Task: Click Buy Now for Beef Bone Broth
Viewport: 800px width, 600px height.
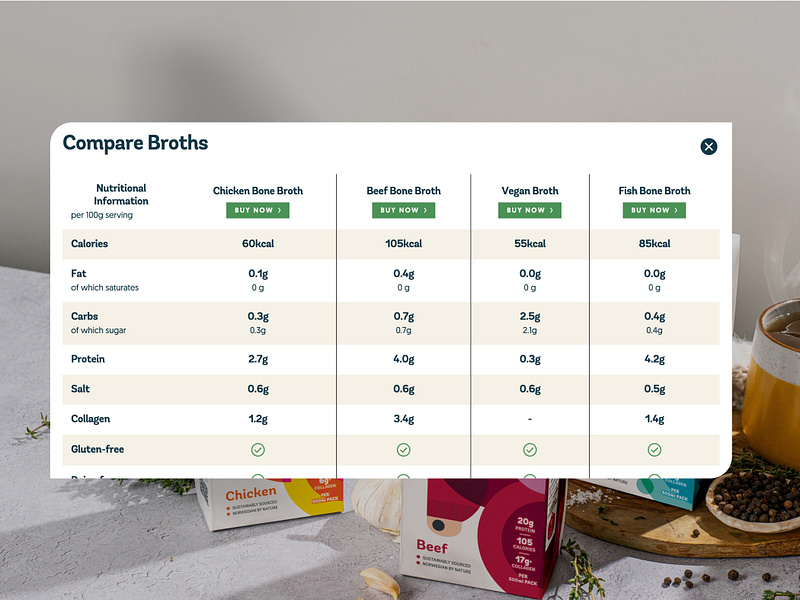Action: [403, 210]
